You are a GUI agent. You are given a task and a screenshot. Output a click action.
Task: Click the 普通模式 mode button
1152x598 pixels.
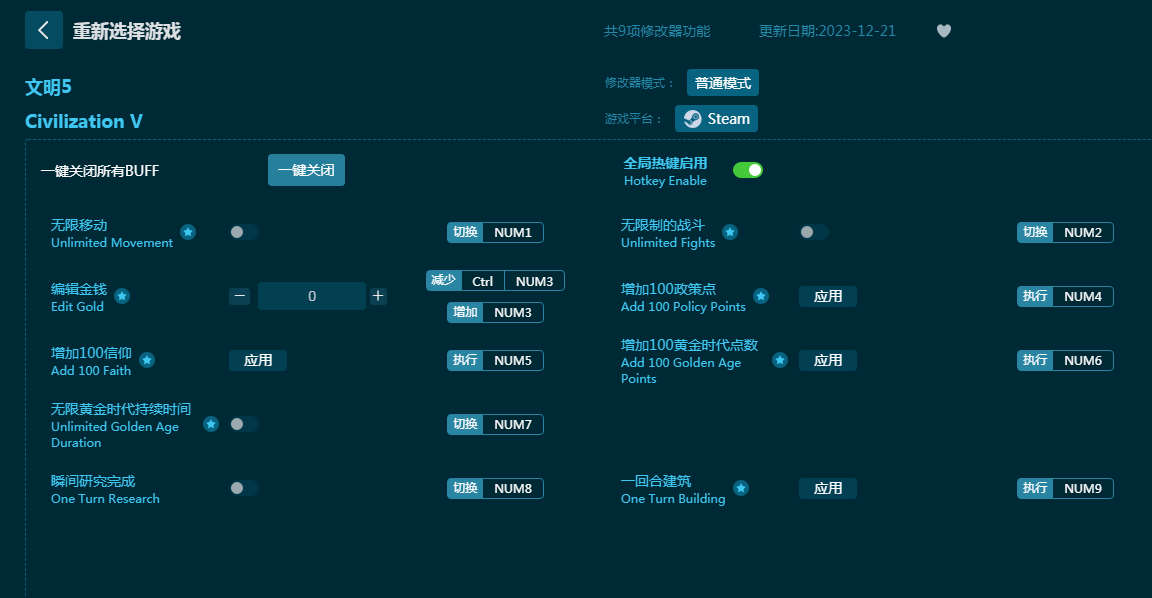tap(722, 83)
